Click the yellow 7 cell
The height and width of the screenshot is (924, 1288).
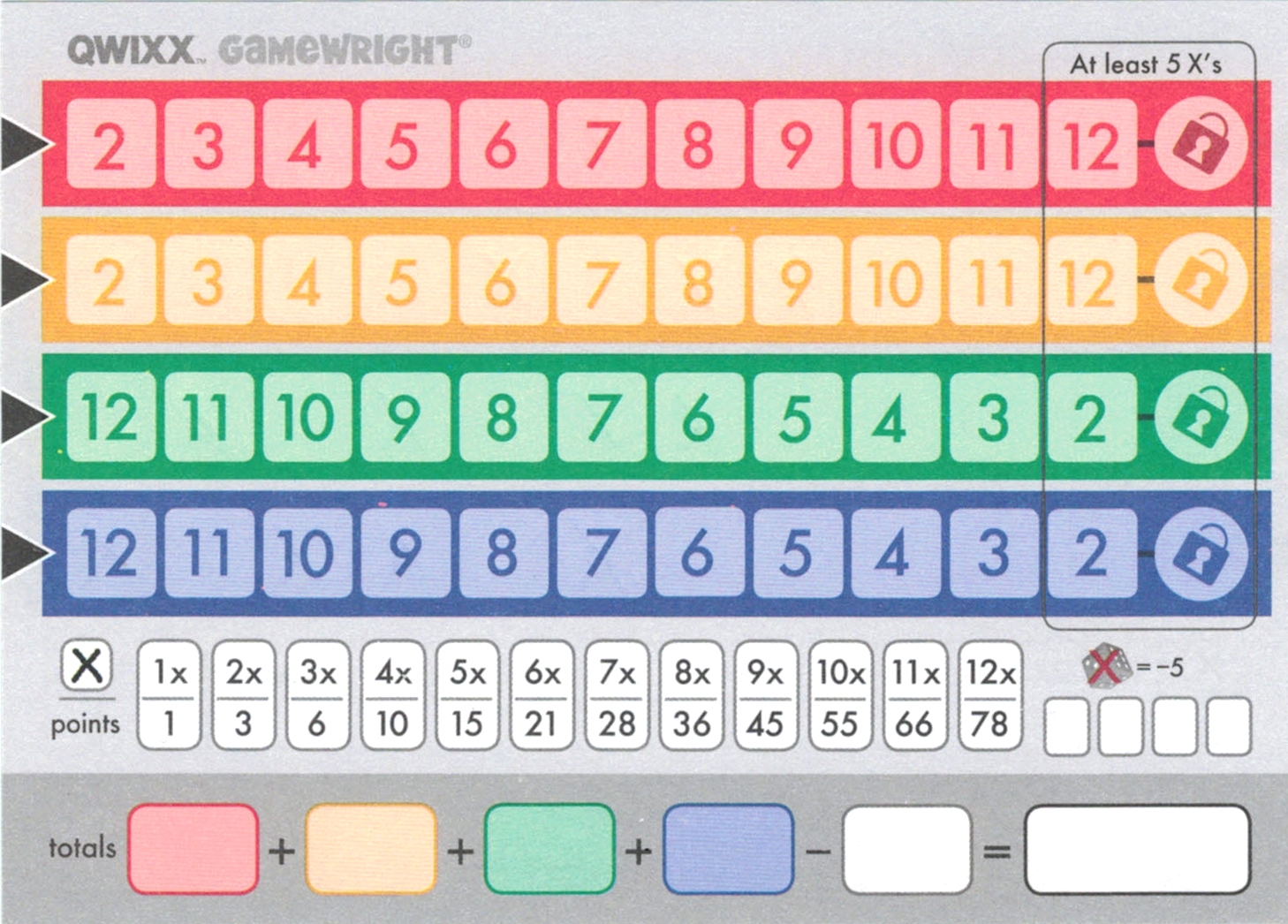[602, 281]
